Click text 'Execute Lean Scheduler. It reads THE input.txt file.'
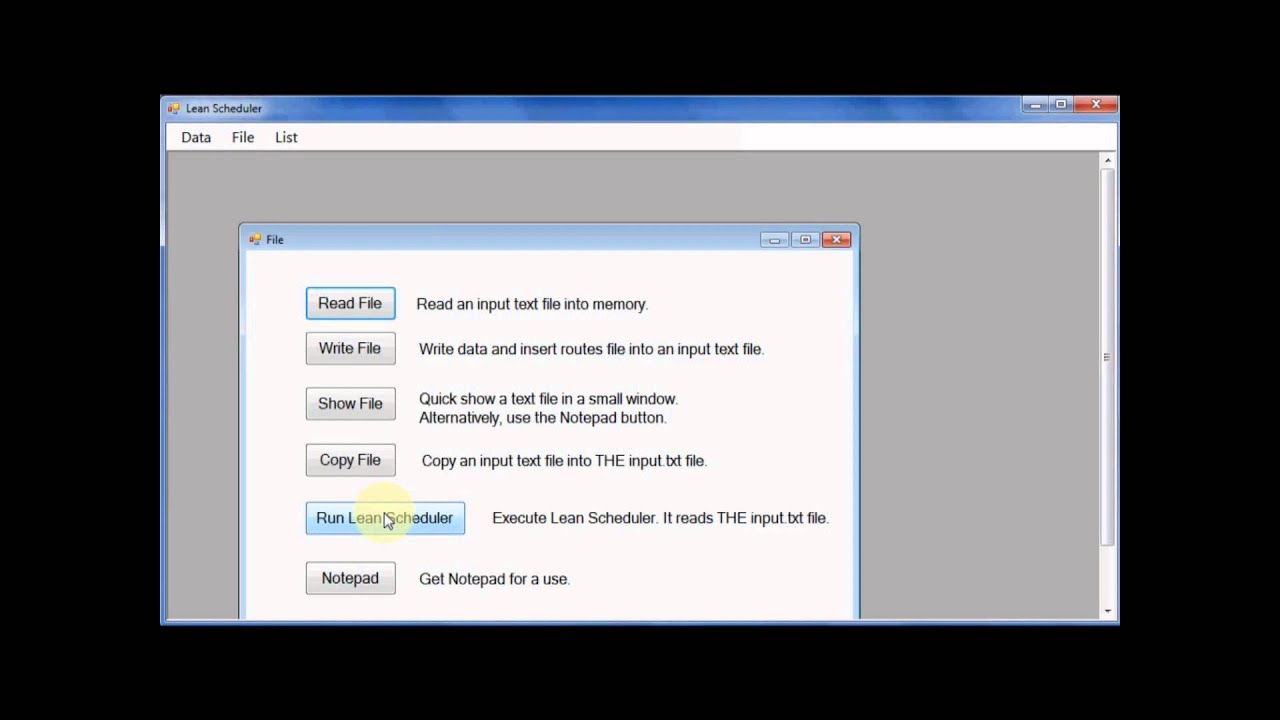This screenshot has width=1280, height=720. [660, 518]
